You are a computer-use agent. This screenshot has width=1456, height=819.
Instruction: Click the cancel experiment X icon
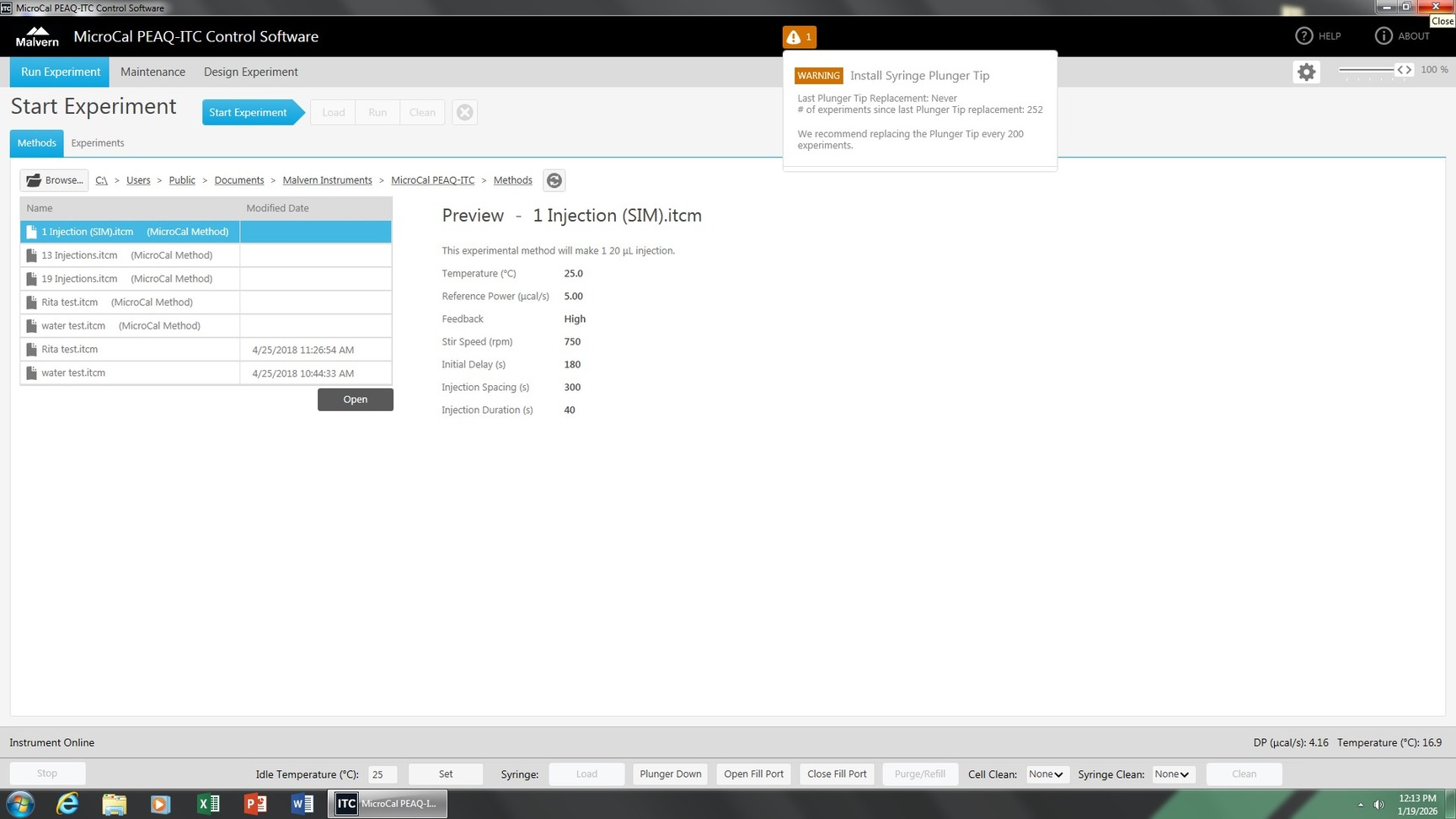(x=464, y=113)
